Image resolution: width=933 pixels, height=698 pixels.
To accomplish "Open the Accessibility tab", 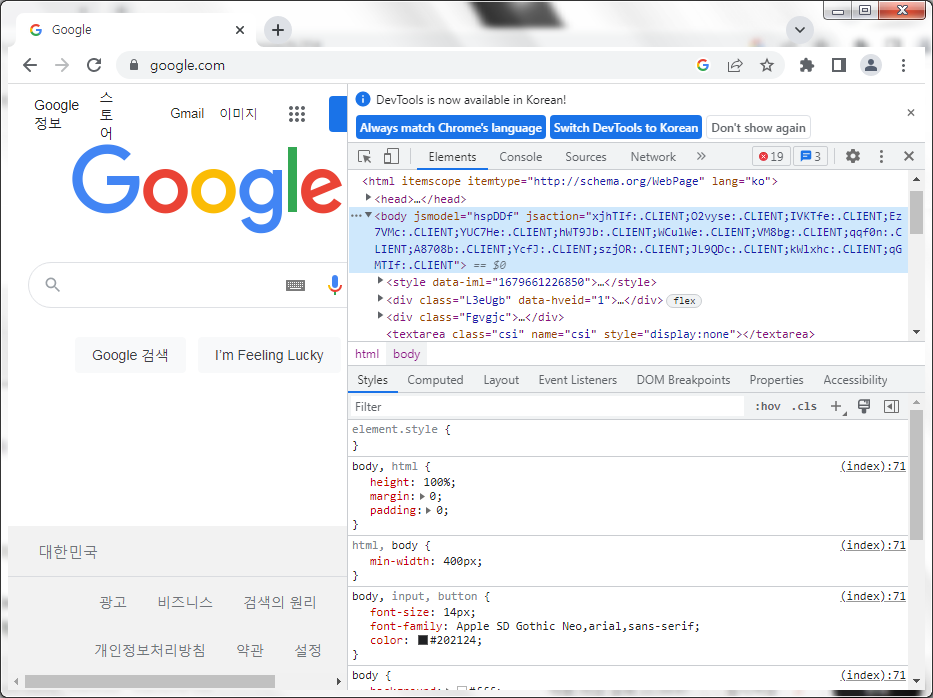I will click(x=855, y=380).
